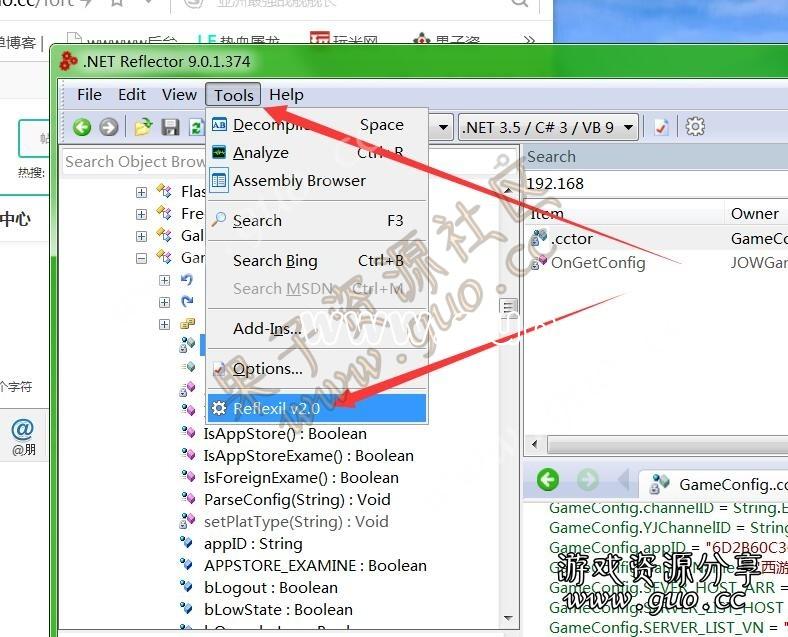This screenshot has width=788, height=637.
Task: Select the Analyze menu entry
Action: (260, 153)
